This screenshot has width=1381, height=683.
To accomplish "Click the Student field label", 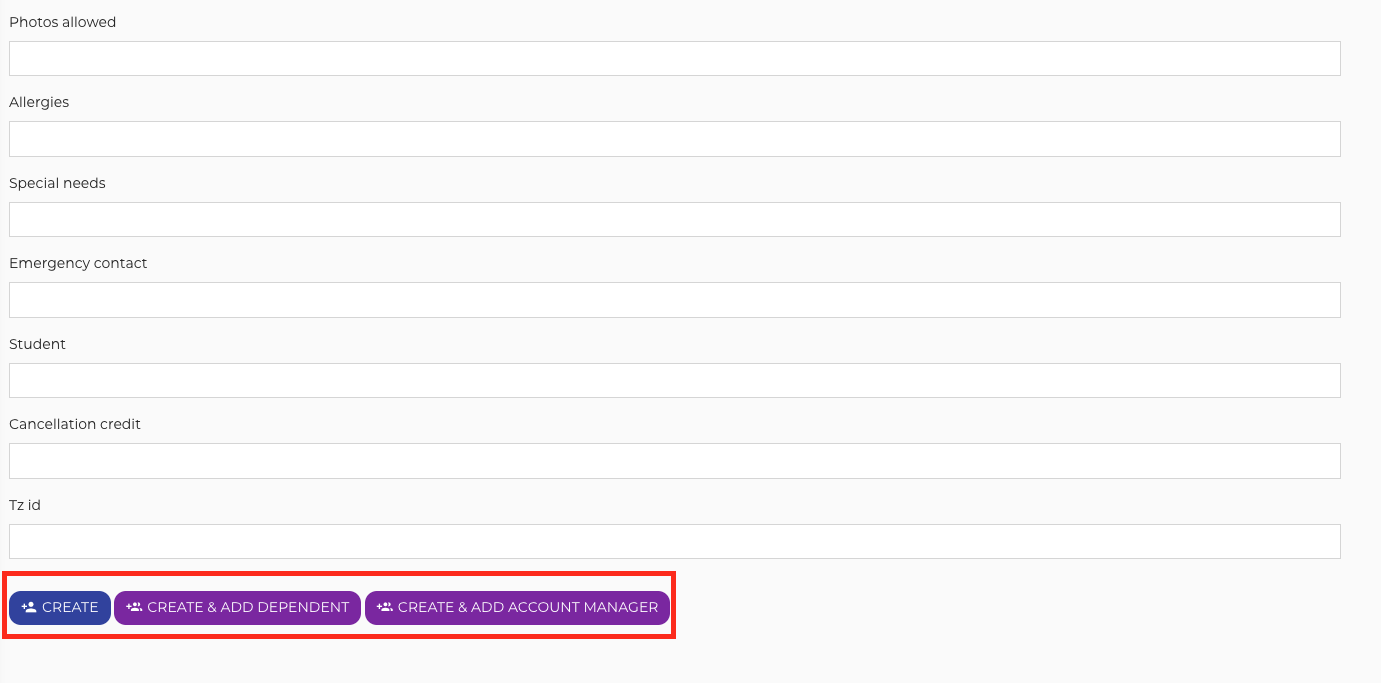I will tap(37, 344).
